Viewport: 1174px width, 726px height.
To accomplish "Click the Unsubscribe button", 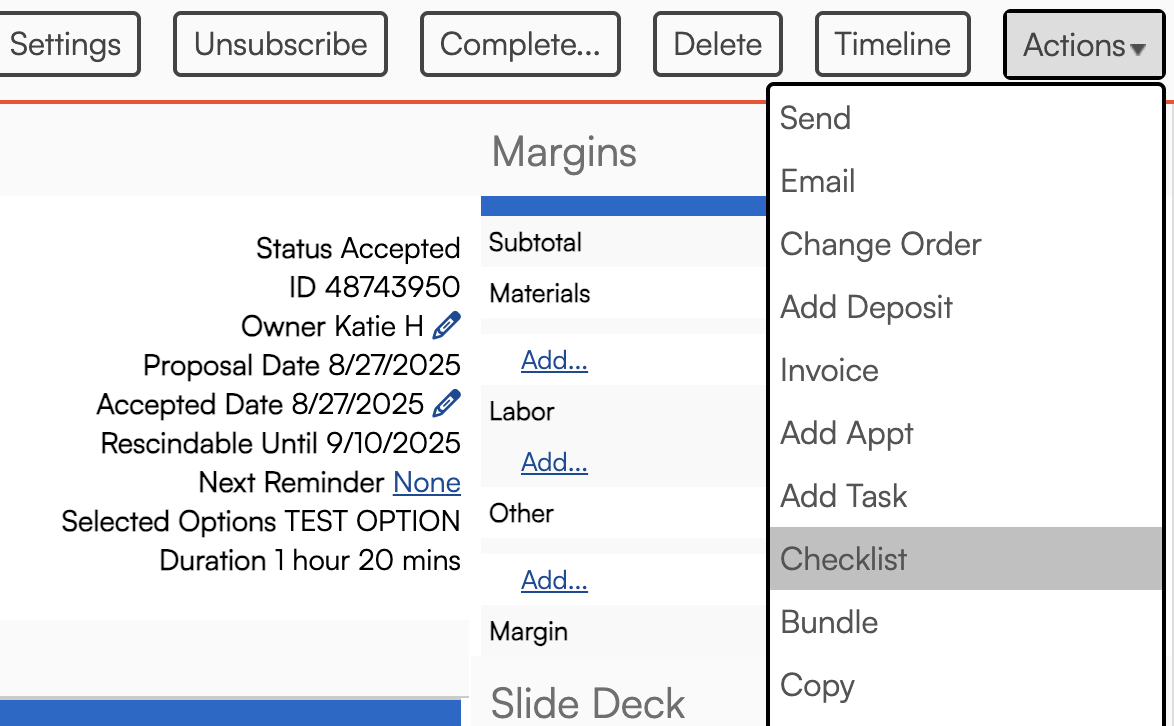I will click(280, 45).
